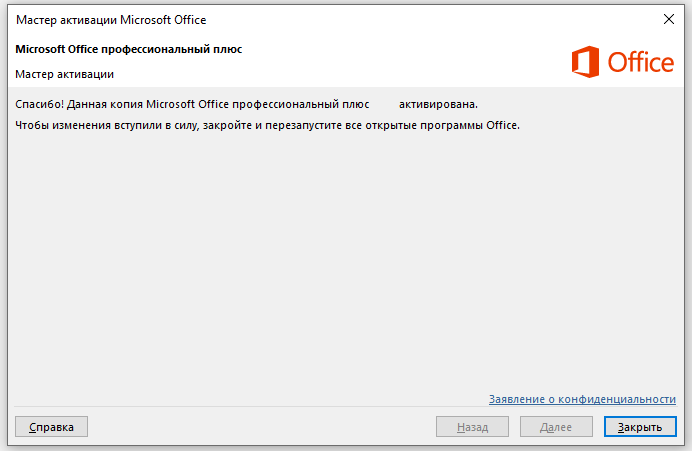Click the Спасибо activation confirmation message
This screenshot has height=451, width=692.
(246, 104)
